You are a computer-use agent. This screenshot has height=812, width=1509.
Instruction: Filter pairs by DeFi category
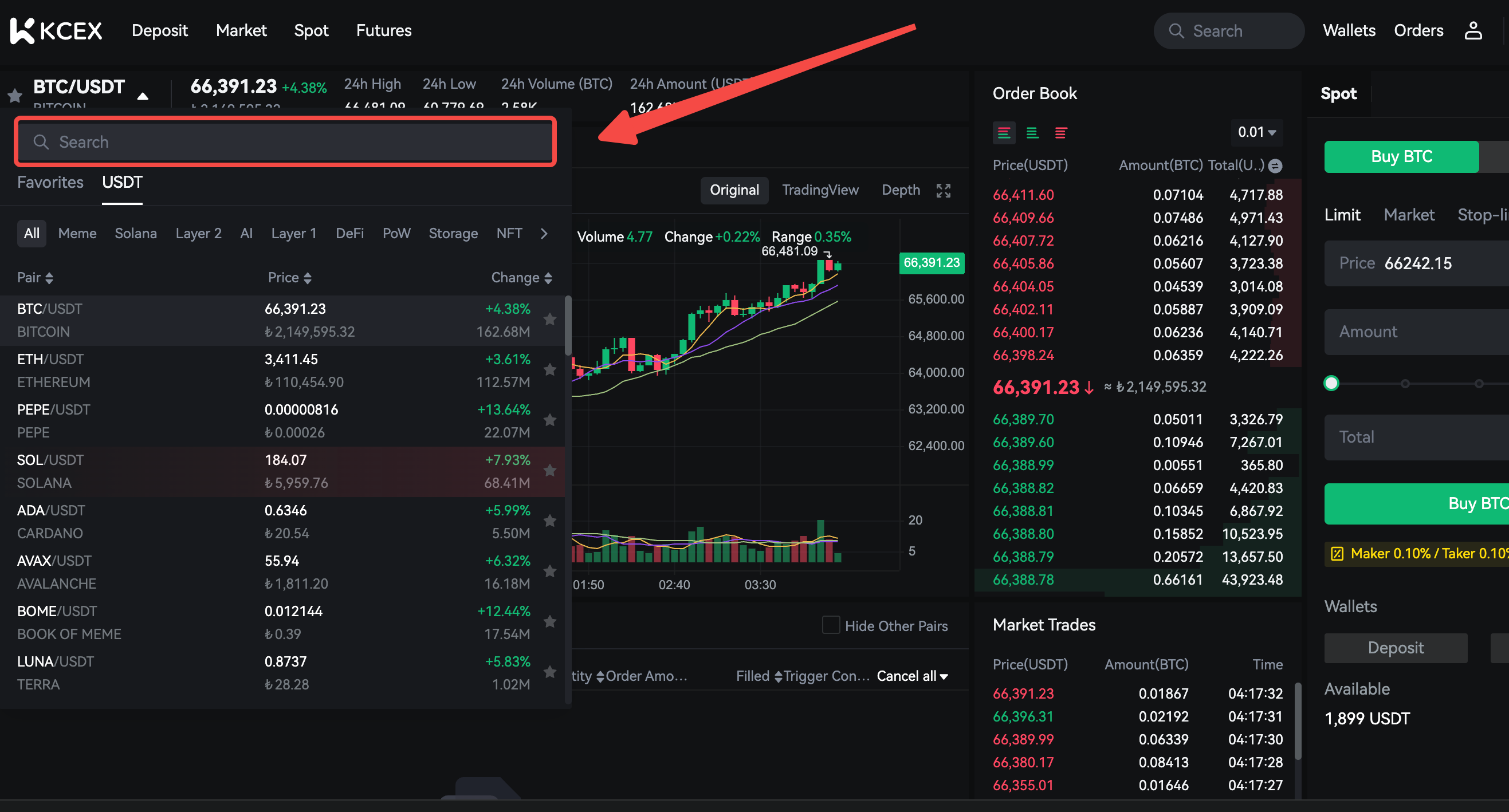[349, 234]
